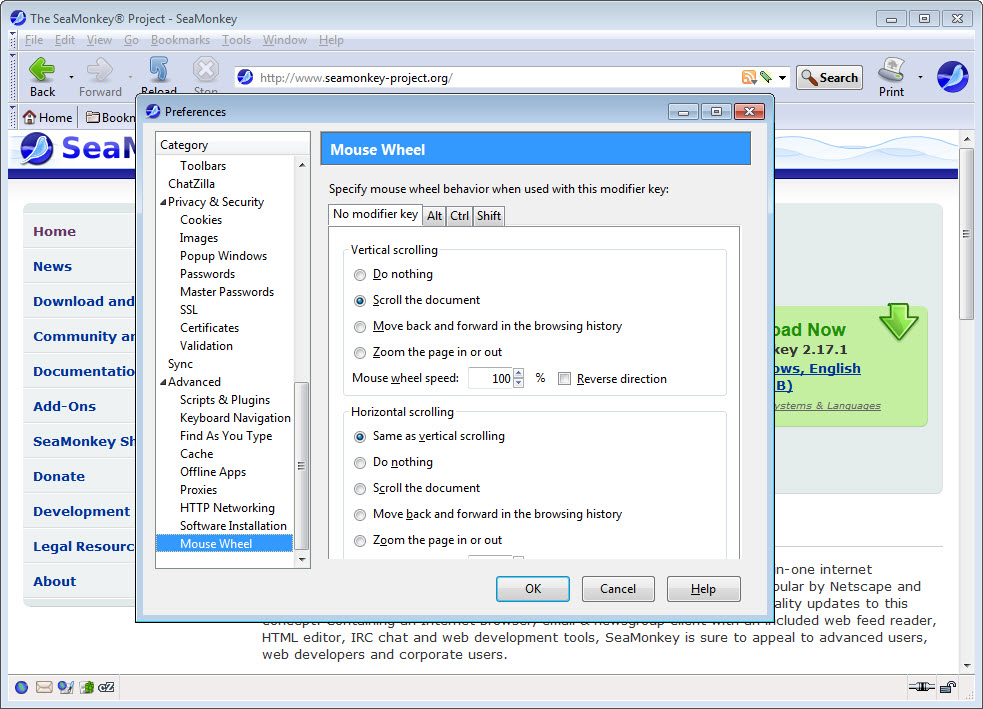The height and width of the screenshot is (709, 983).
Task: Switch to the Ctrl modifier tab
Action: (460, 216)
